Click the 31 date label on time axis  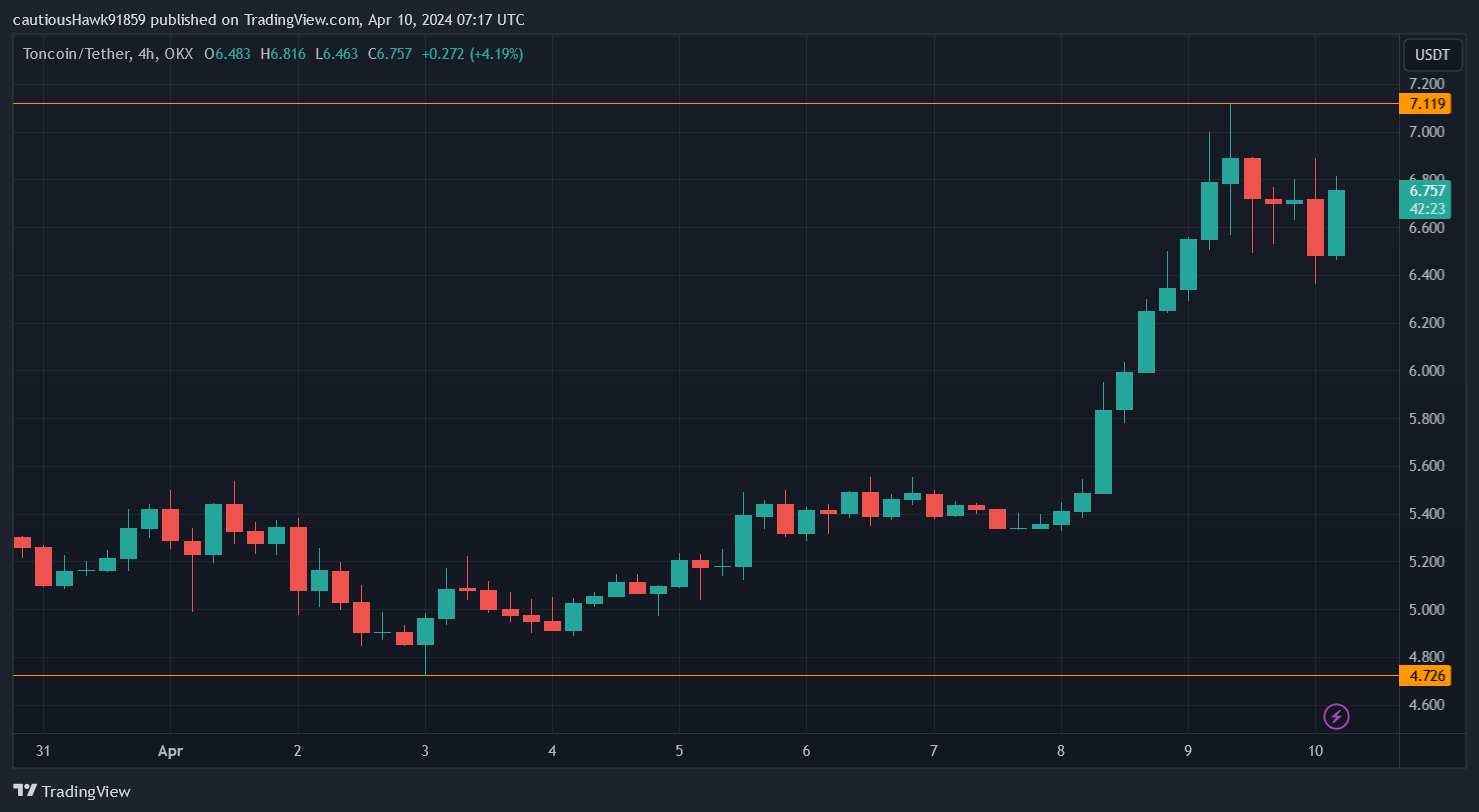tap(43, 750)
